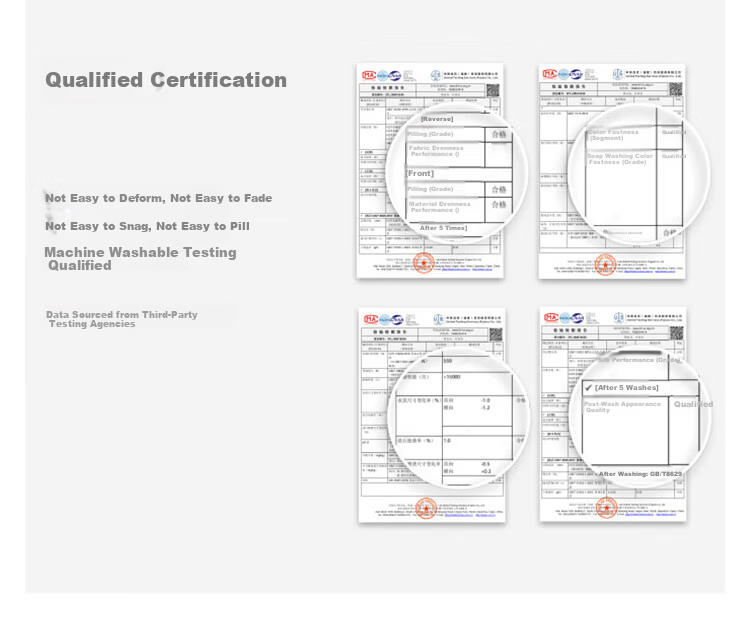The image size is (750, 618).
Task: Click the ">15000" value in the magnifier
Action: 452,377
